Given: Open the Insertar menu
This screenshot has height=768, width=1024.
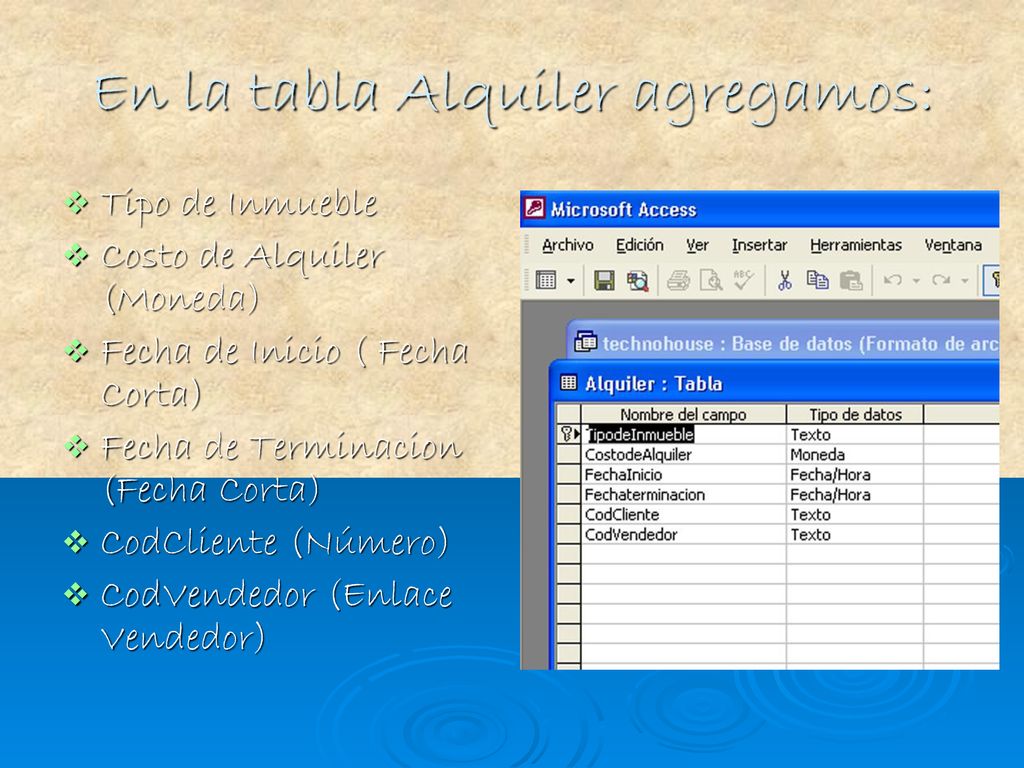Looking at the screenshot, I should click(x=760, y=245).
